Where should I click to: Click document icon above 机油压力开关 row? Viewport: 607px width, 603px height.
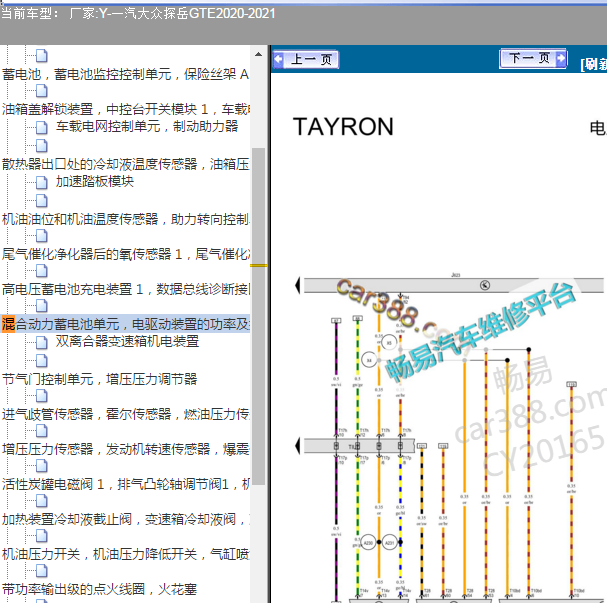click(42, 536)
